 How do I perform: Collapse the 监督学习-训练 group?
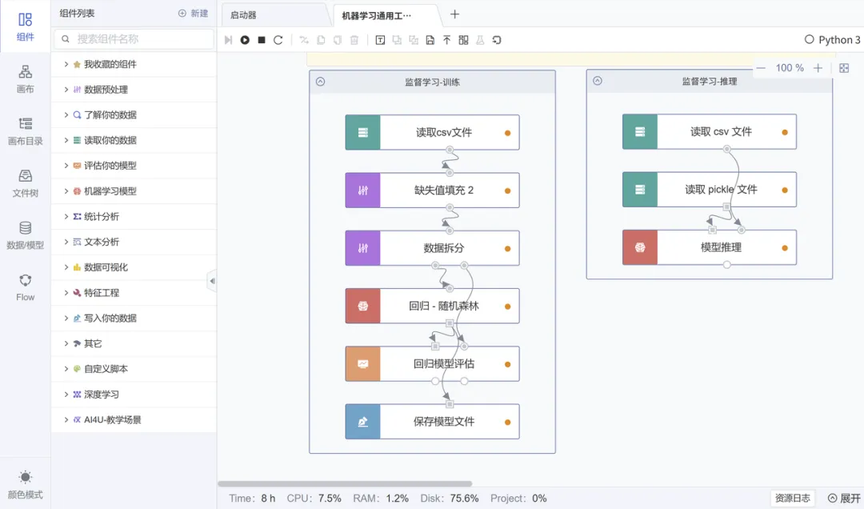pos(320,82)
